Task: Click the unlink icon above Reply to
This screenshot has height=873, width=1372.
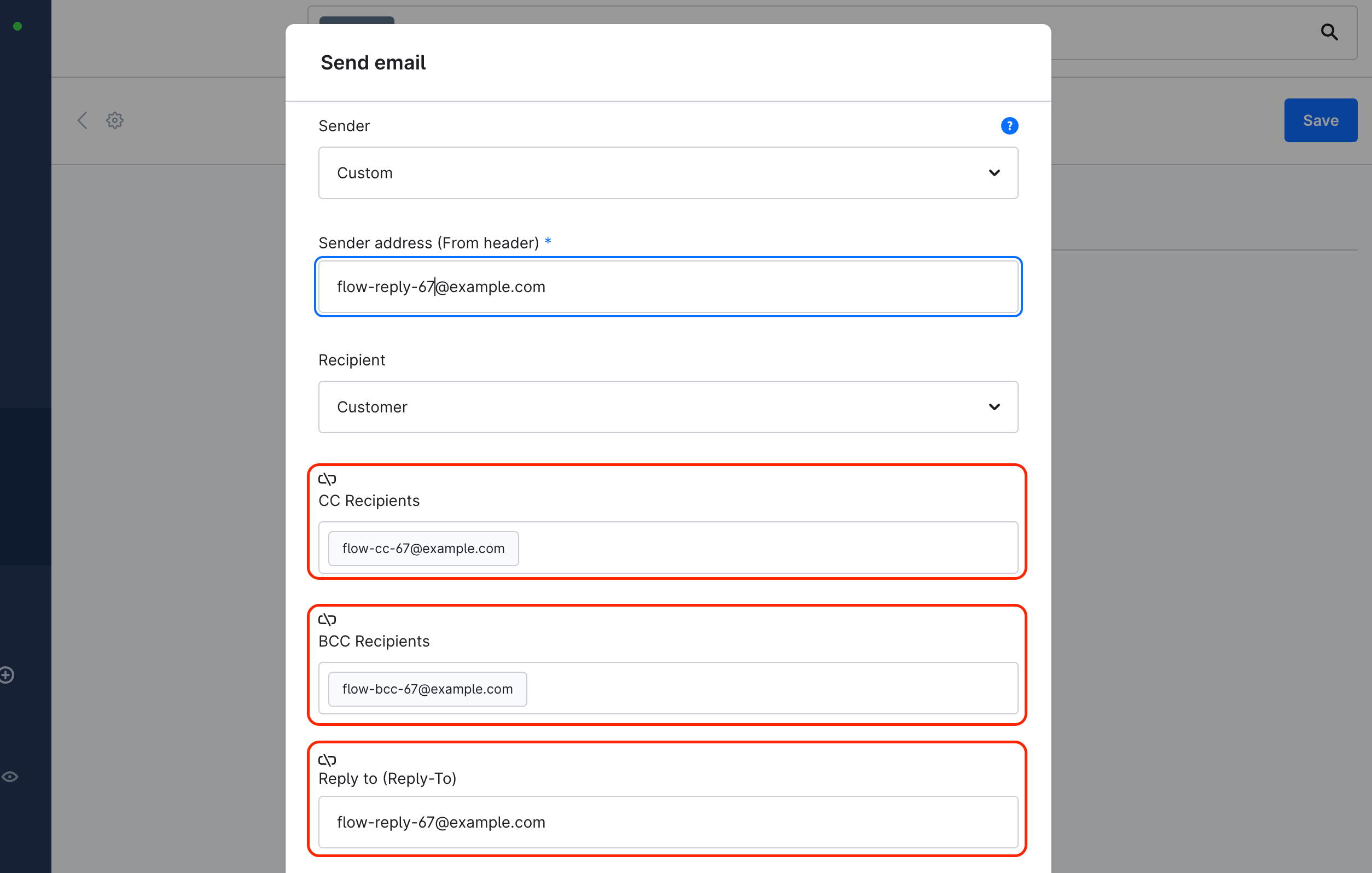Action: 327,760
